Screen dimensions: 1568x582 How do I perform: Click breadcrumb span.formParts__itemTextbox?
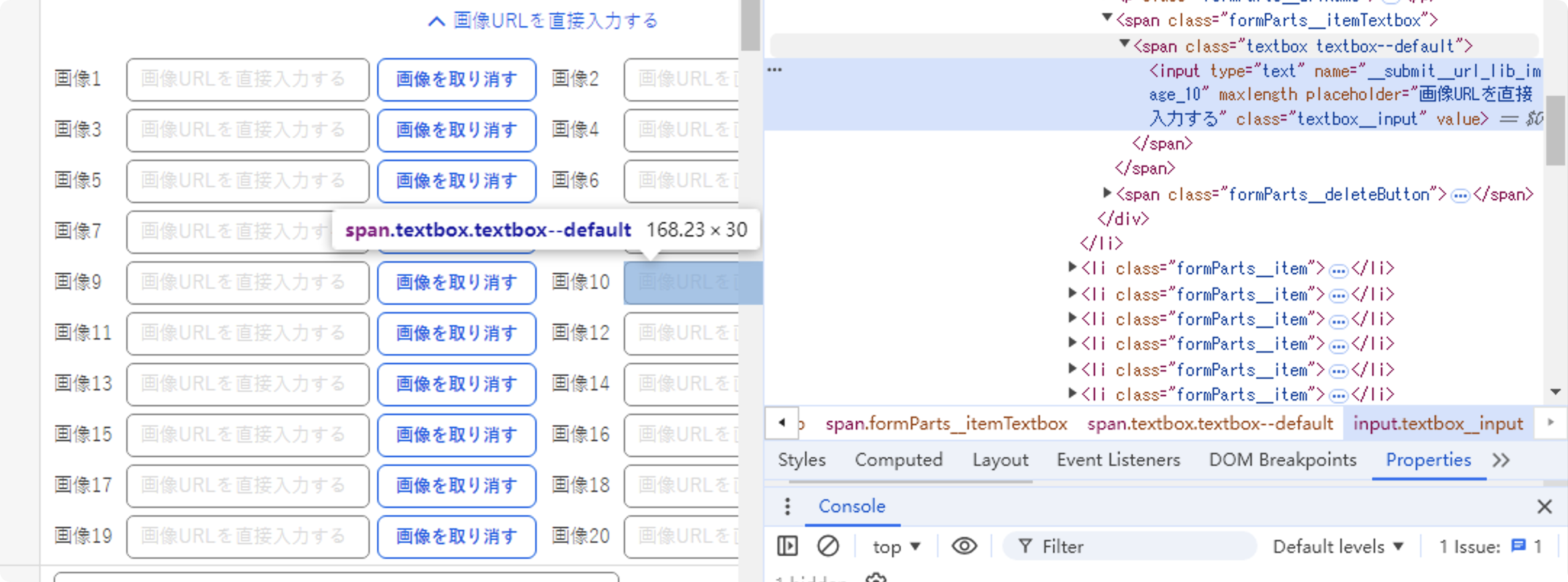[x=946, y=424]
